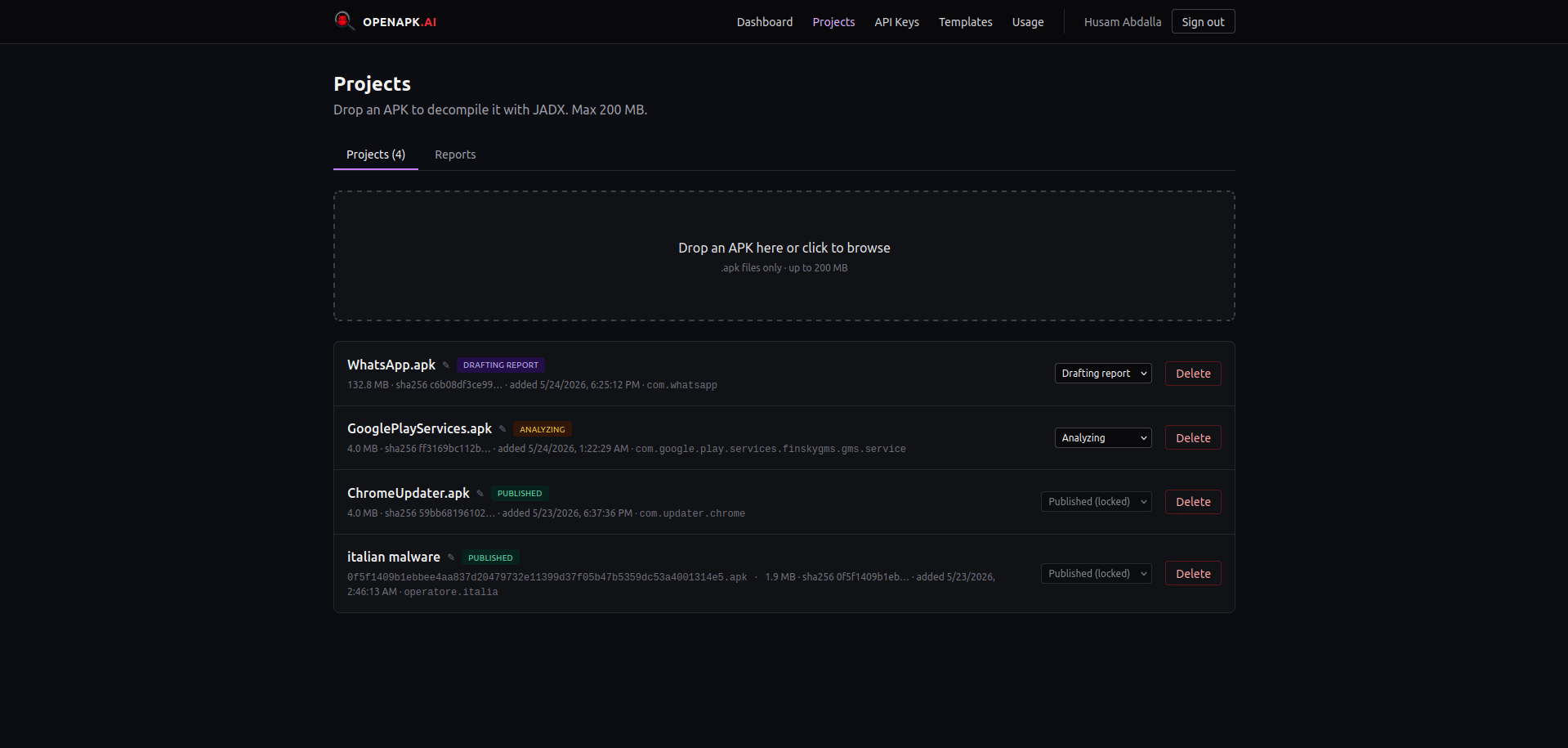Open italian malware's Published (locked) dropdown
The width and height of the screenshot is (1568, 748).
tap(1097, 574)
